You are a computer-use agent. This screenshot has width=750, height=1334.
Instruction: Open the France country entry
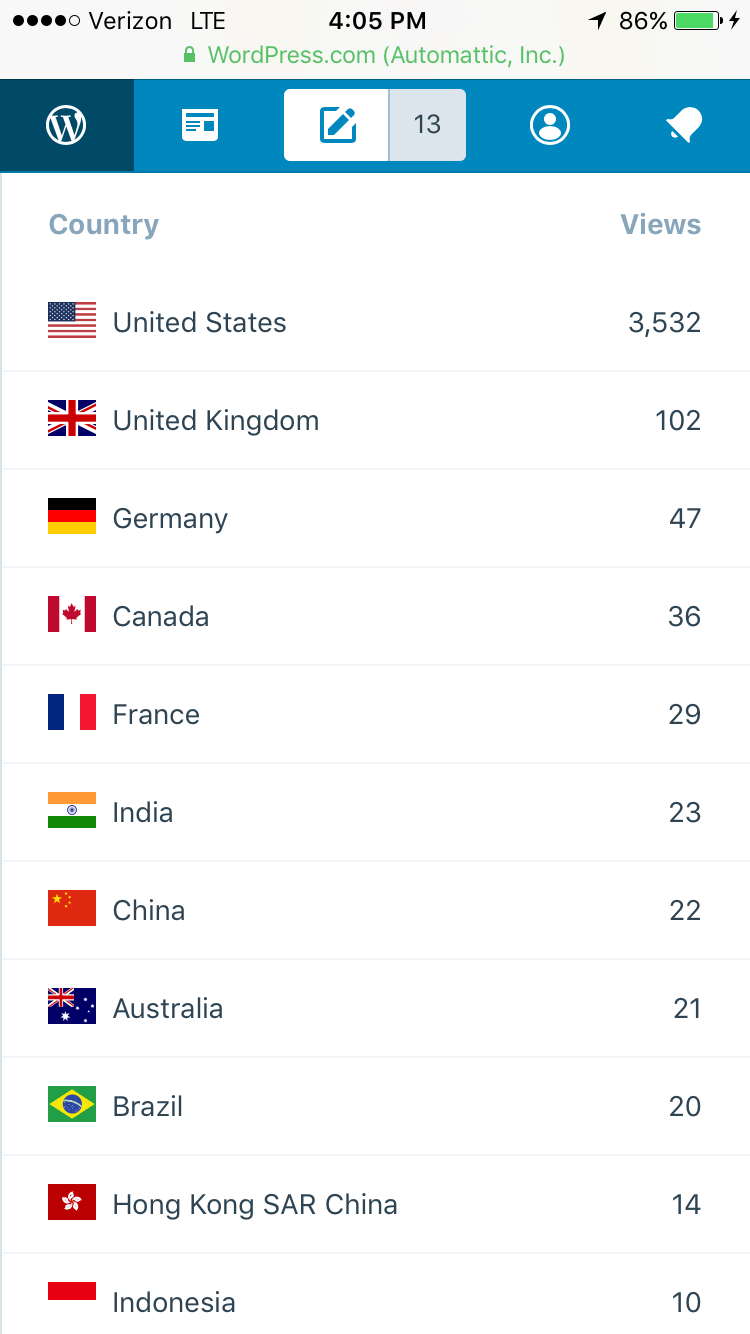pyautogui.click(x=156, y=715)
